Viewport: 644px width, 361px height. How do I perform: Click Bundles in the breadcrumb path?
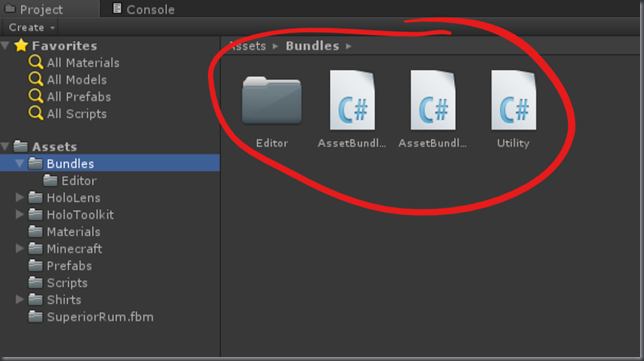[313, 46]
